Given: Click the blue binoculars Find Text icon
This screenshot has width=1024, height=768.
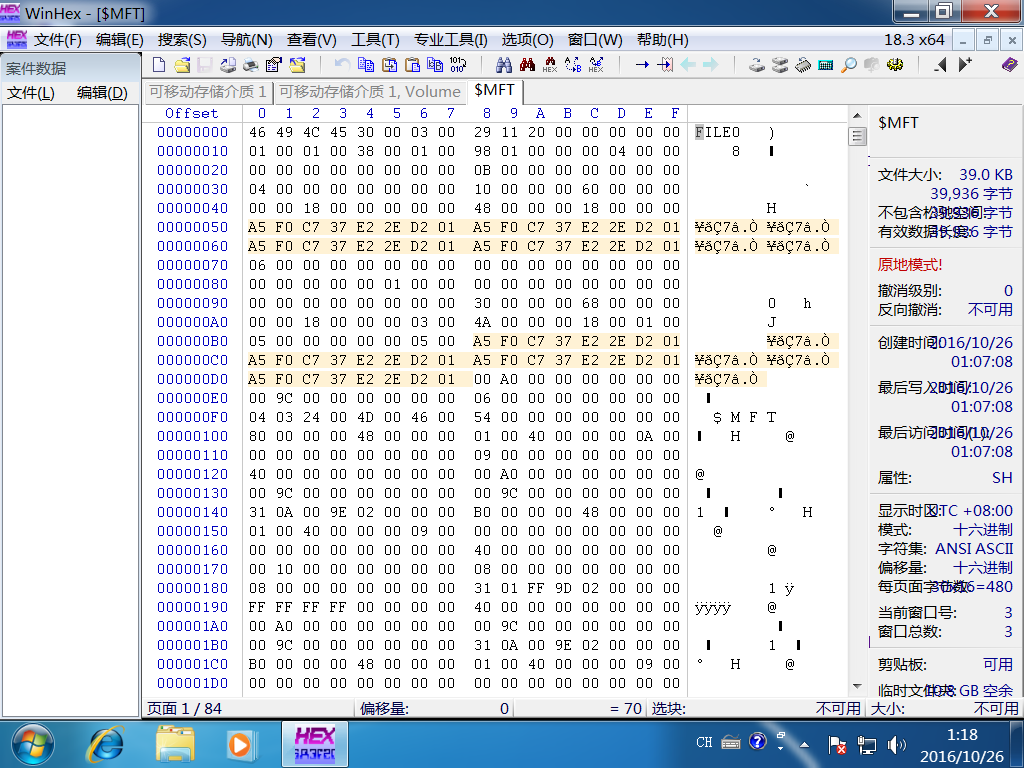Looking at the screenshot, I should point(504,65).
